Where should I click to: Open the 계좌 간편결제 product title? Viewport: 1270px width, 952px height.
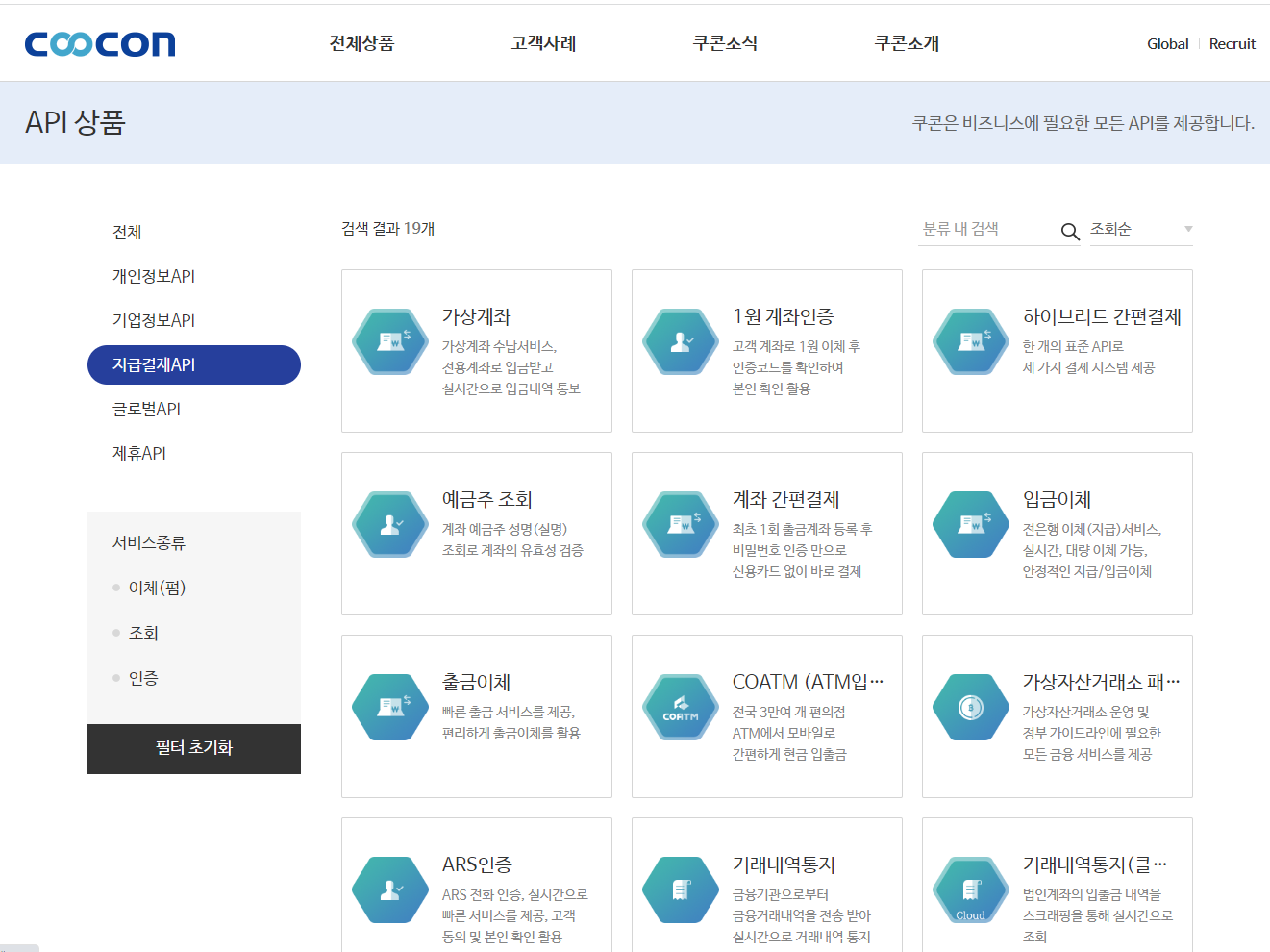785,499
